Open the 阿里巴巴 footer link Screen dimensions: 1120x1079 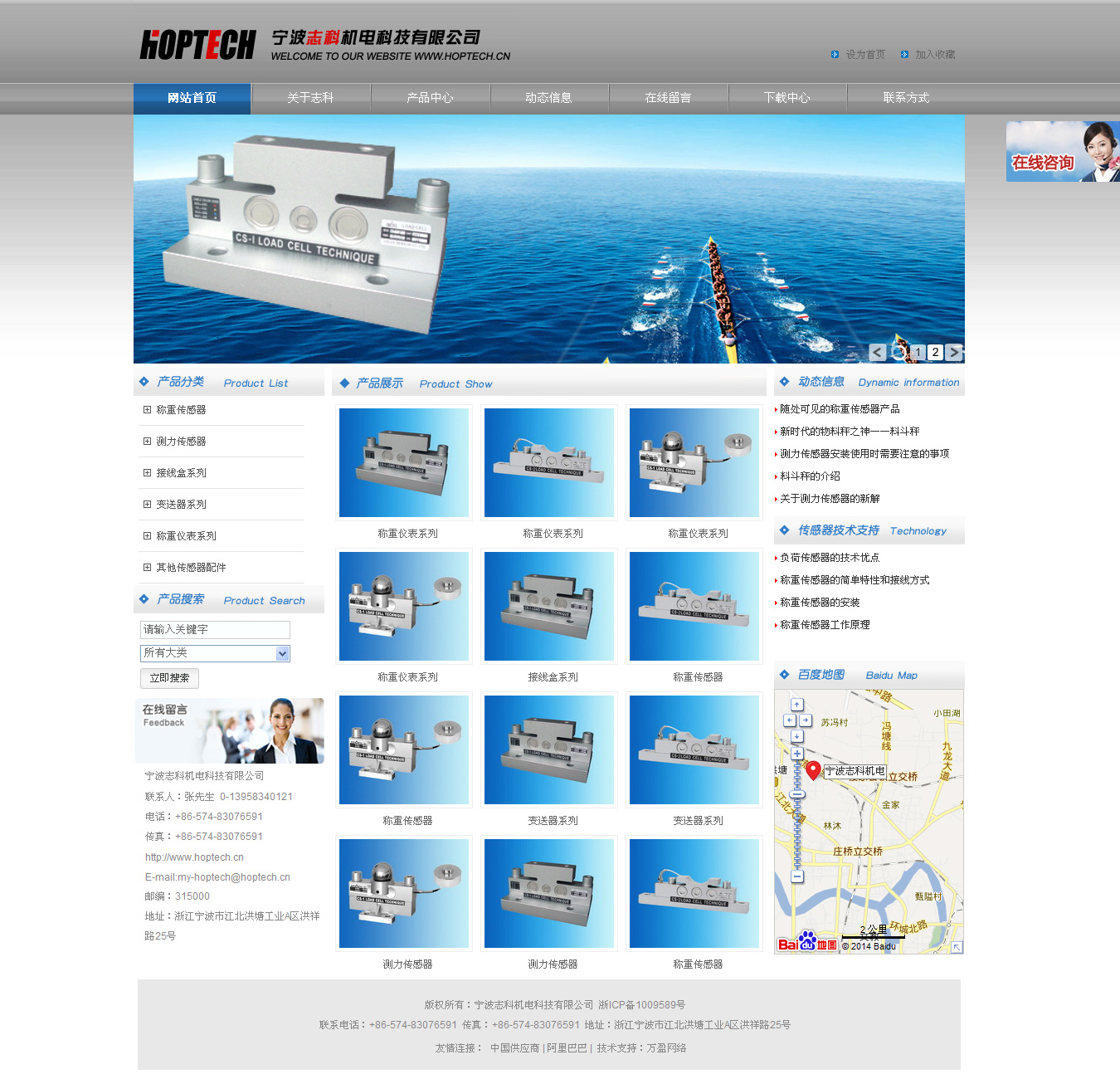[x=566, y=1048]
